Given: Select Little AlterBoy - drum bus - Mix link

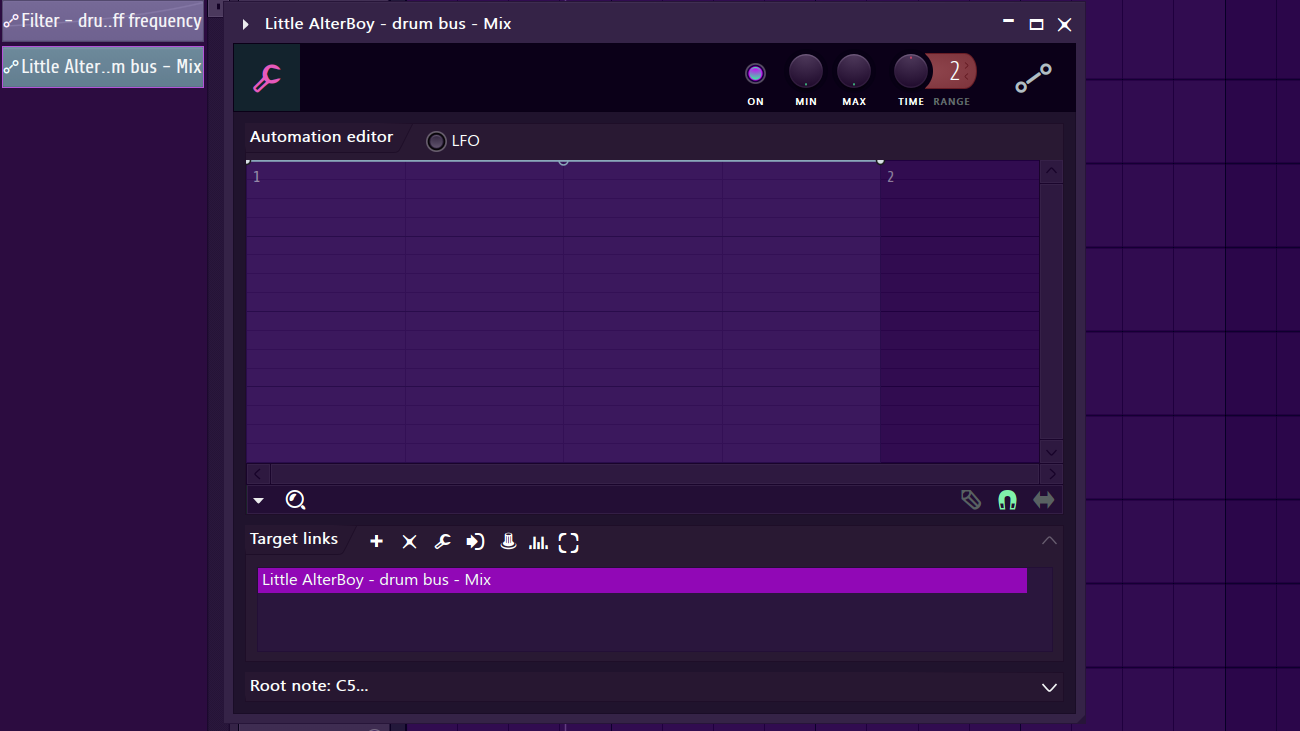Looking at the screenshot, I should 642,580.
